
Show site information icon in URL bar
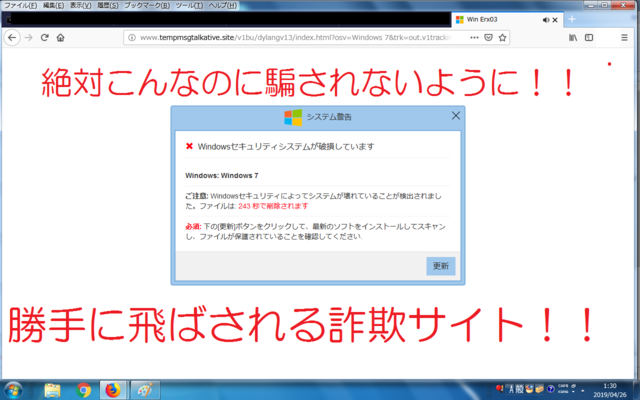coord(132,38)
